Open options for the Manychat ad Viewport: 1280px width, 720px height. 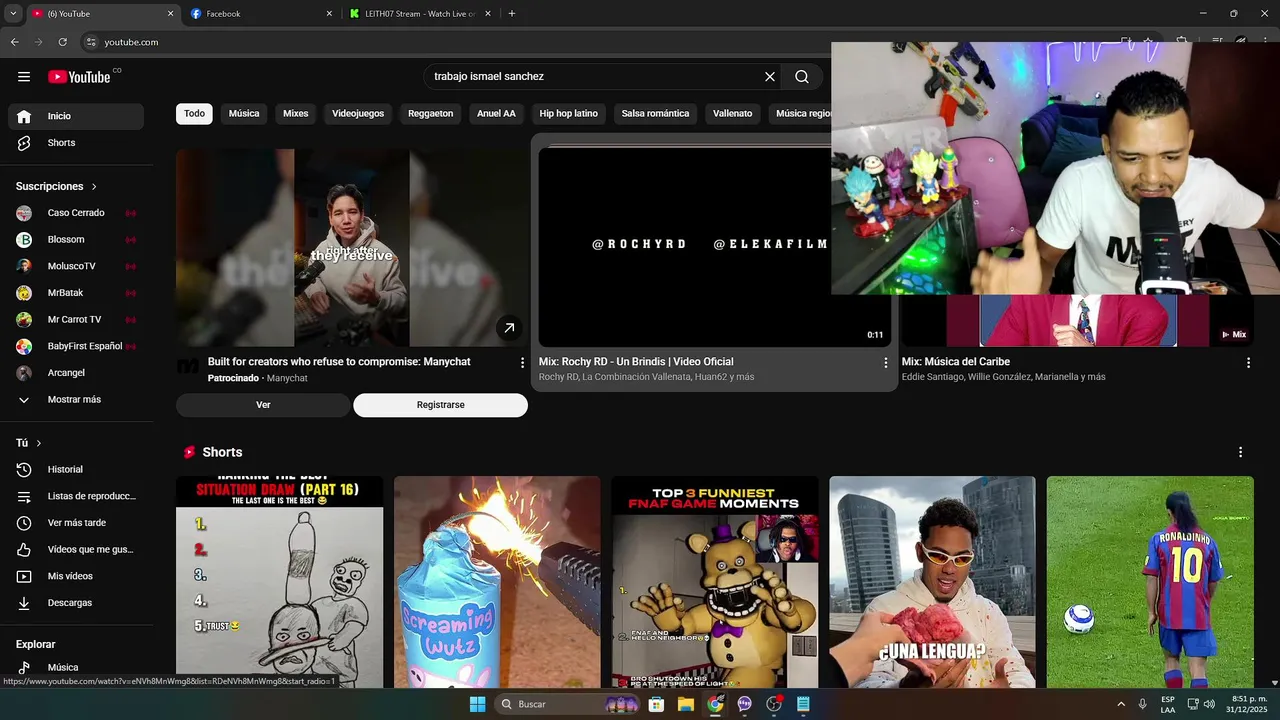(522, 363)
